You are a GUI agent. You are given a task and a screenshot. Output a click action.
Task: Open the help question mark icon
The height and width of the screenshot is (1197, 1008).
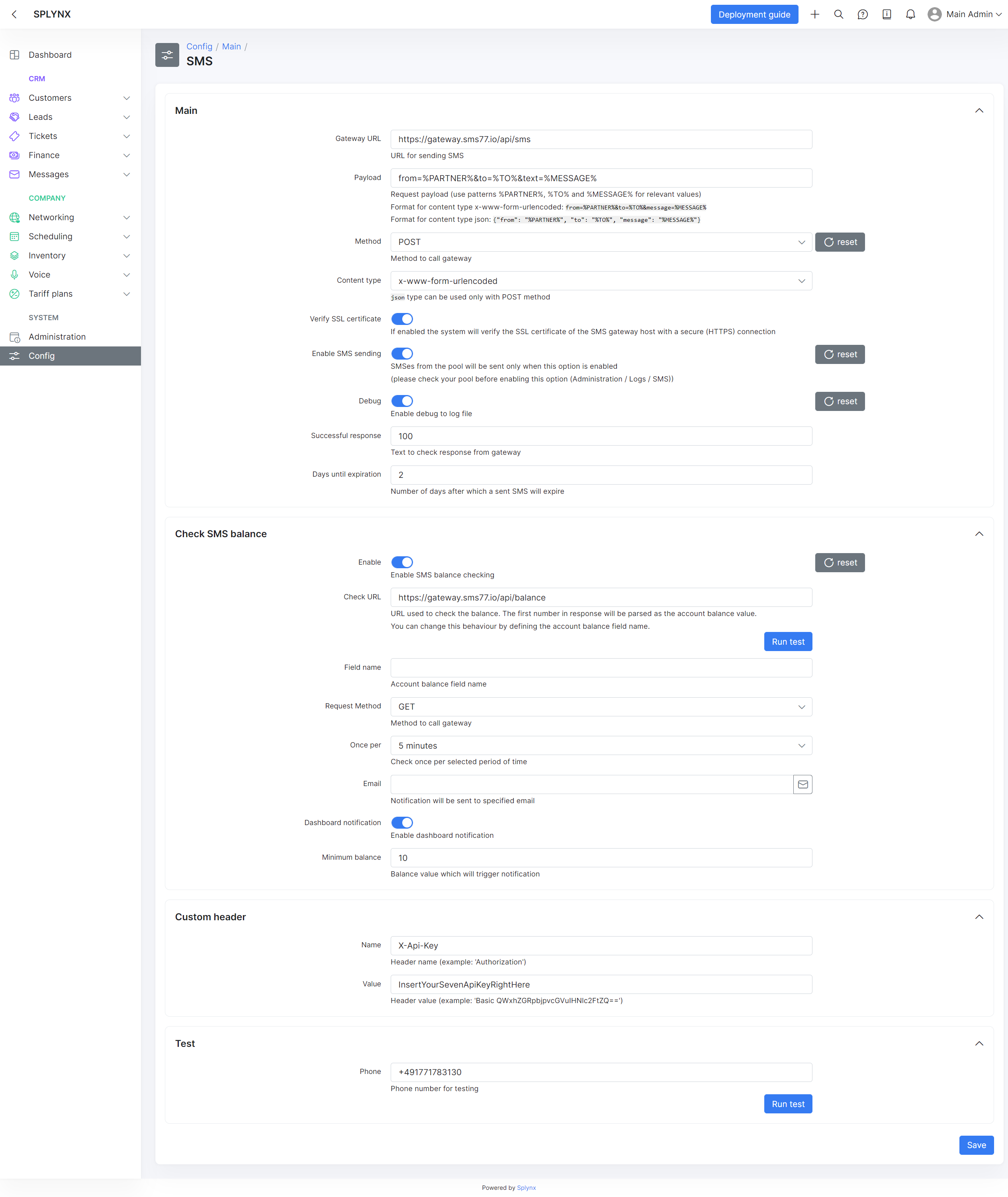point(862,14)
